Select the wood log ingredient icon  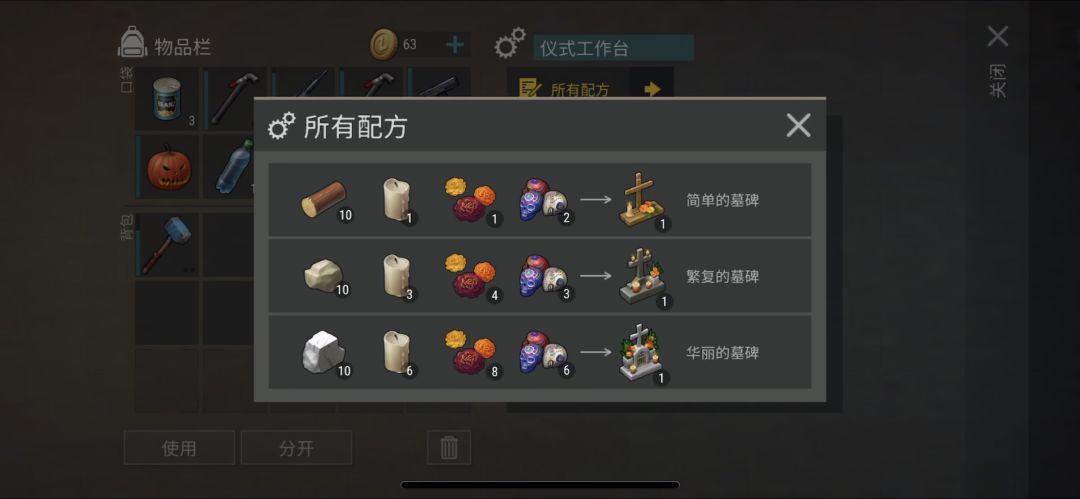point(324,199)
